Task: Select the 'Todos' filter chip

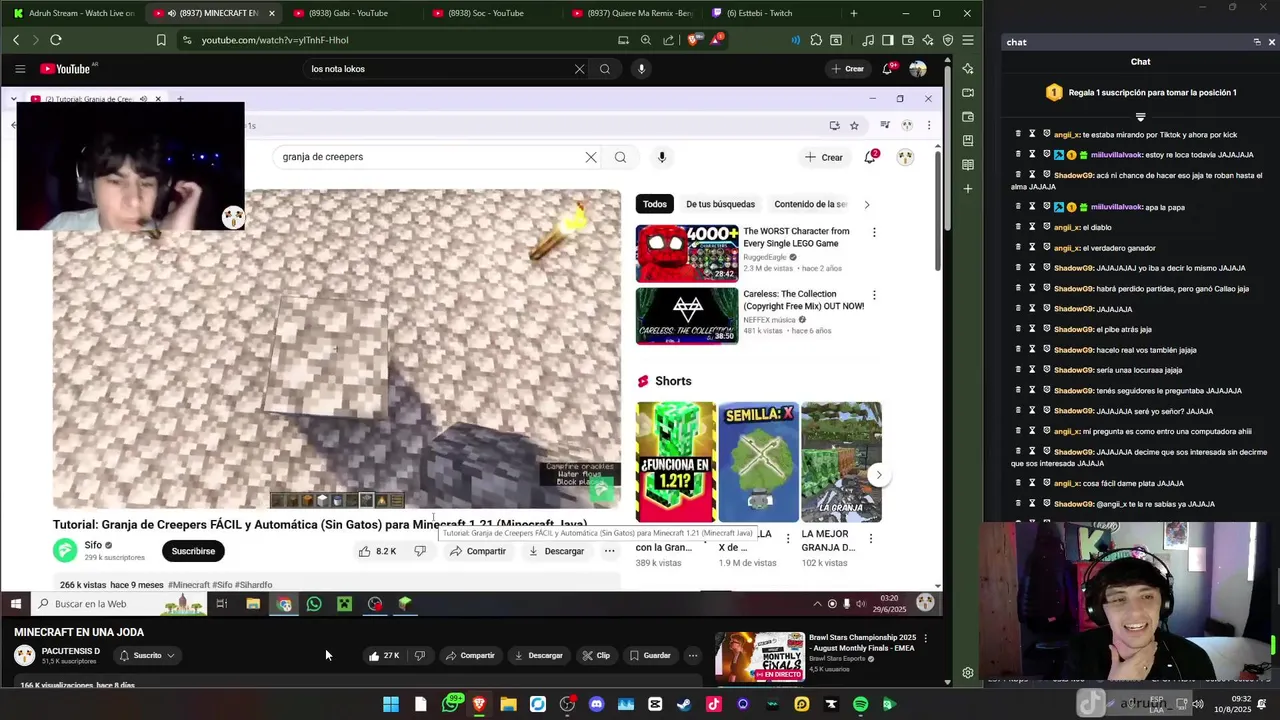Action: tap(655, 204)
